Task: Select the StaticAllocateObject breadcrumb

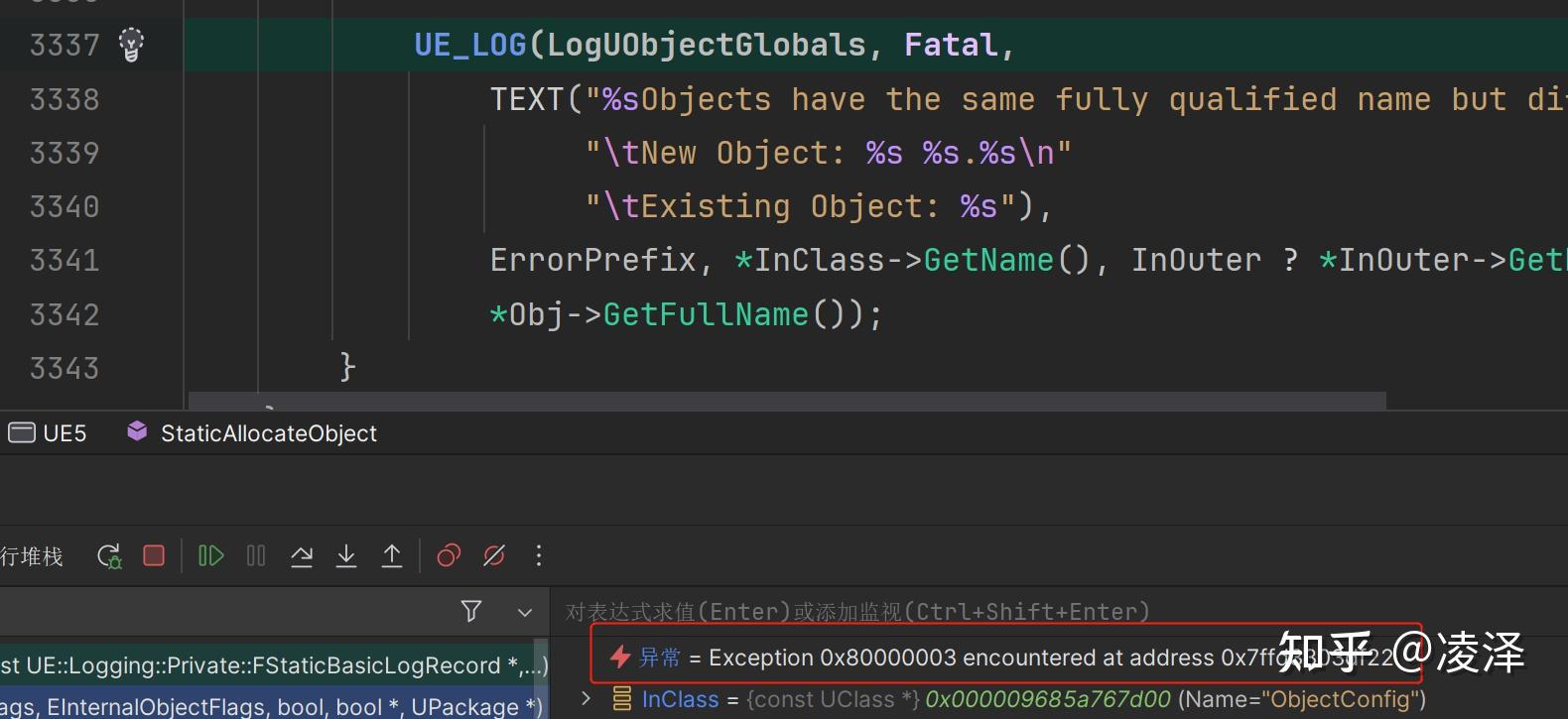Action: [x=268, y=433]
